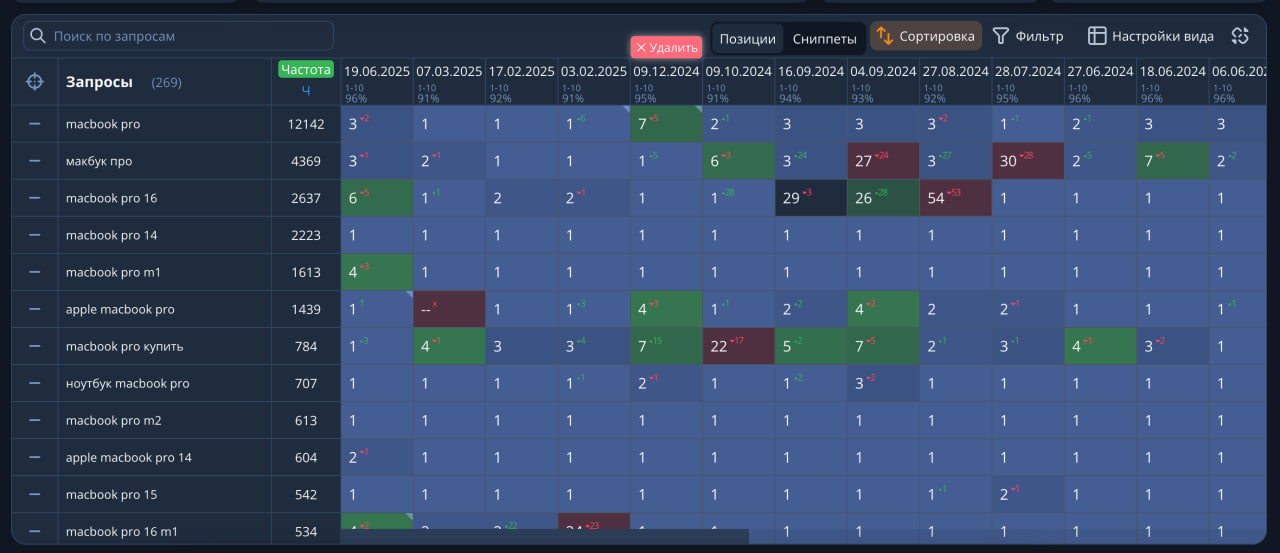Click the minus icon beside 'macbook pro m2'

[34, 420]
